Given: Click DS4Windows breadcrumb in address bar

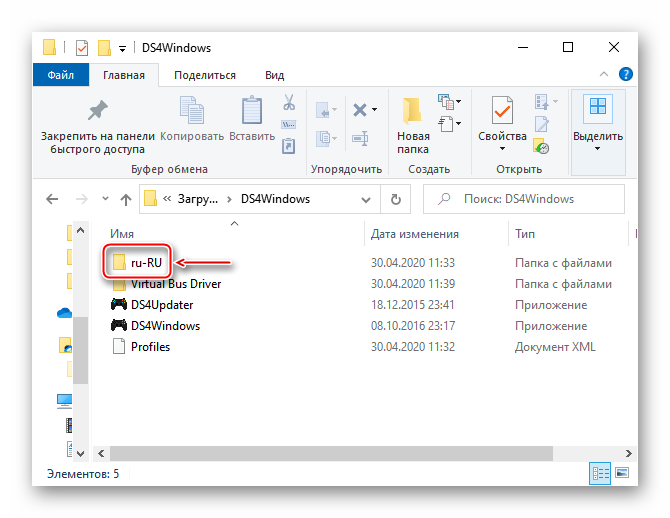Looking at the screenshot, I should tap(275, 199).
